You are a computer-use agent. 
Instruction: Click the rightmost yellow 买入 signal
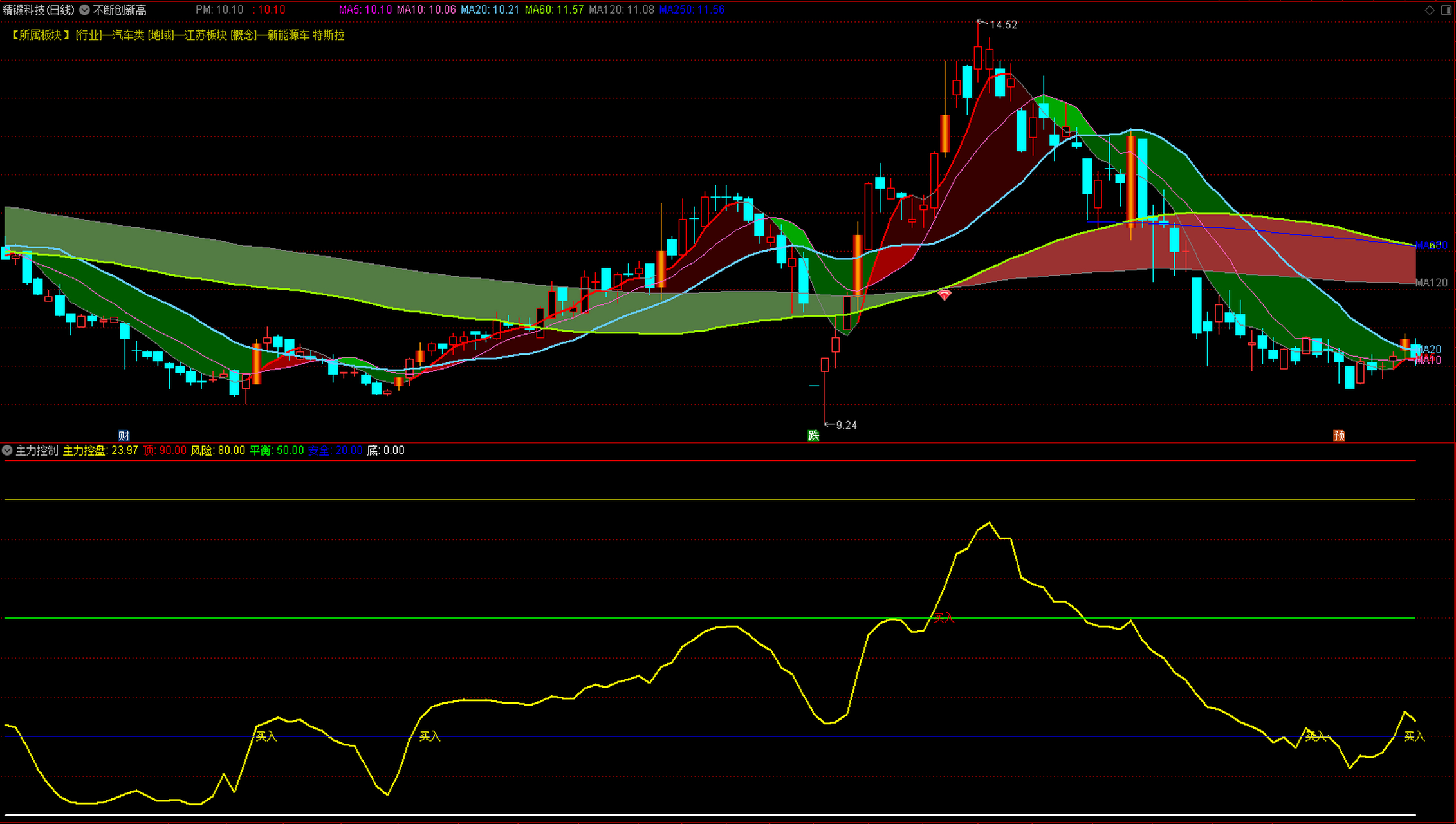pos(1414,736)
